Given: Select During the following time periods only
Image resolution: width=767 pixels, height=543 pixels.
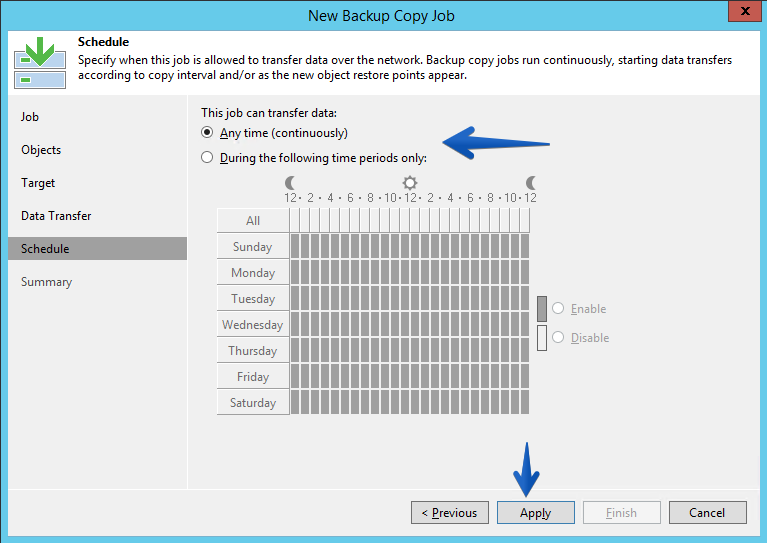Looking at the screenshot, I should click(x=207, y=158).
